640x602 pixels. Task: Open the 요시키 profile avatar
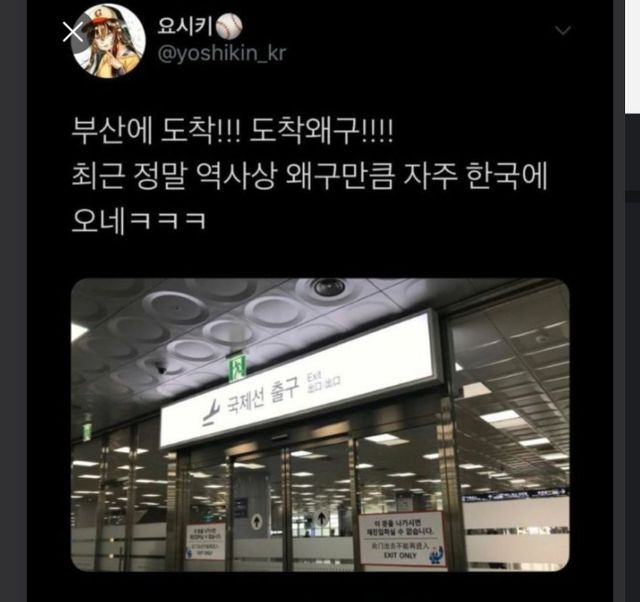pos(109,41)
